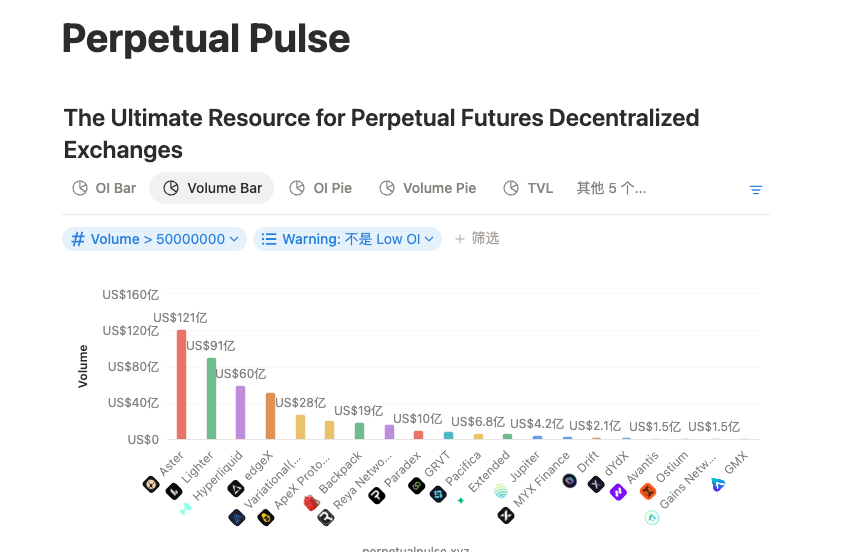The image size is (855, 552).
Task: Open the TVL view tab
Action: tap(528, 188)
